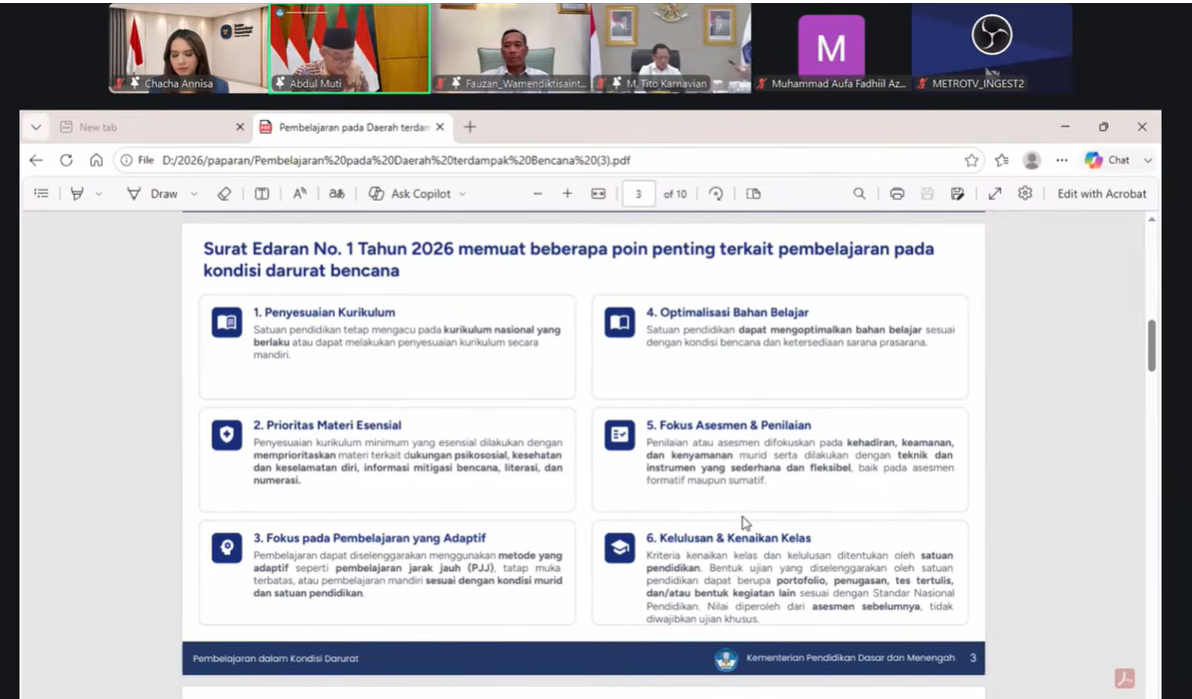Enter full screen PDF view
Image resolution: width=1192 pixels, height=699 pixels.
[x=994, y=194]
